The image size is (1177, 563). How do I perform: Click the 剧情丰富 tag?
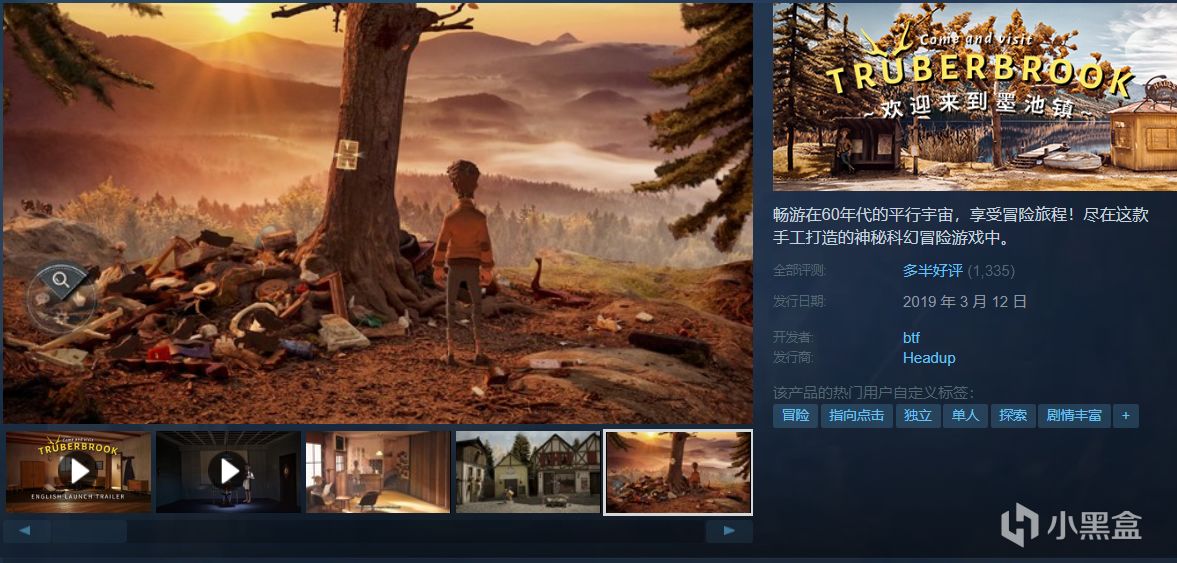(x=1074, y=416)
